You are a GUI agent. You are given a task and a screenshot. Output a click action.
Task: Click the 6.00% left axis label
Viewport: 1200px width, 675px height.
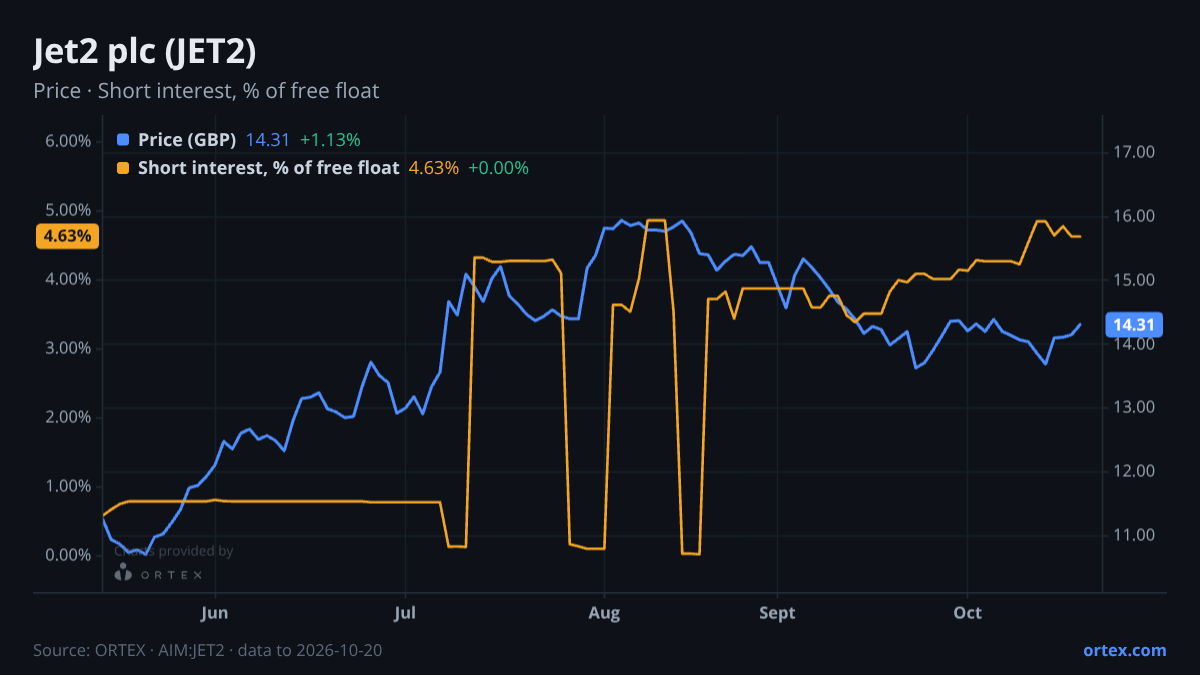[x=68, y=141]
